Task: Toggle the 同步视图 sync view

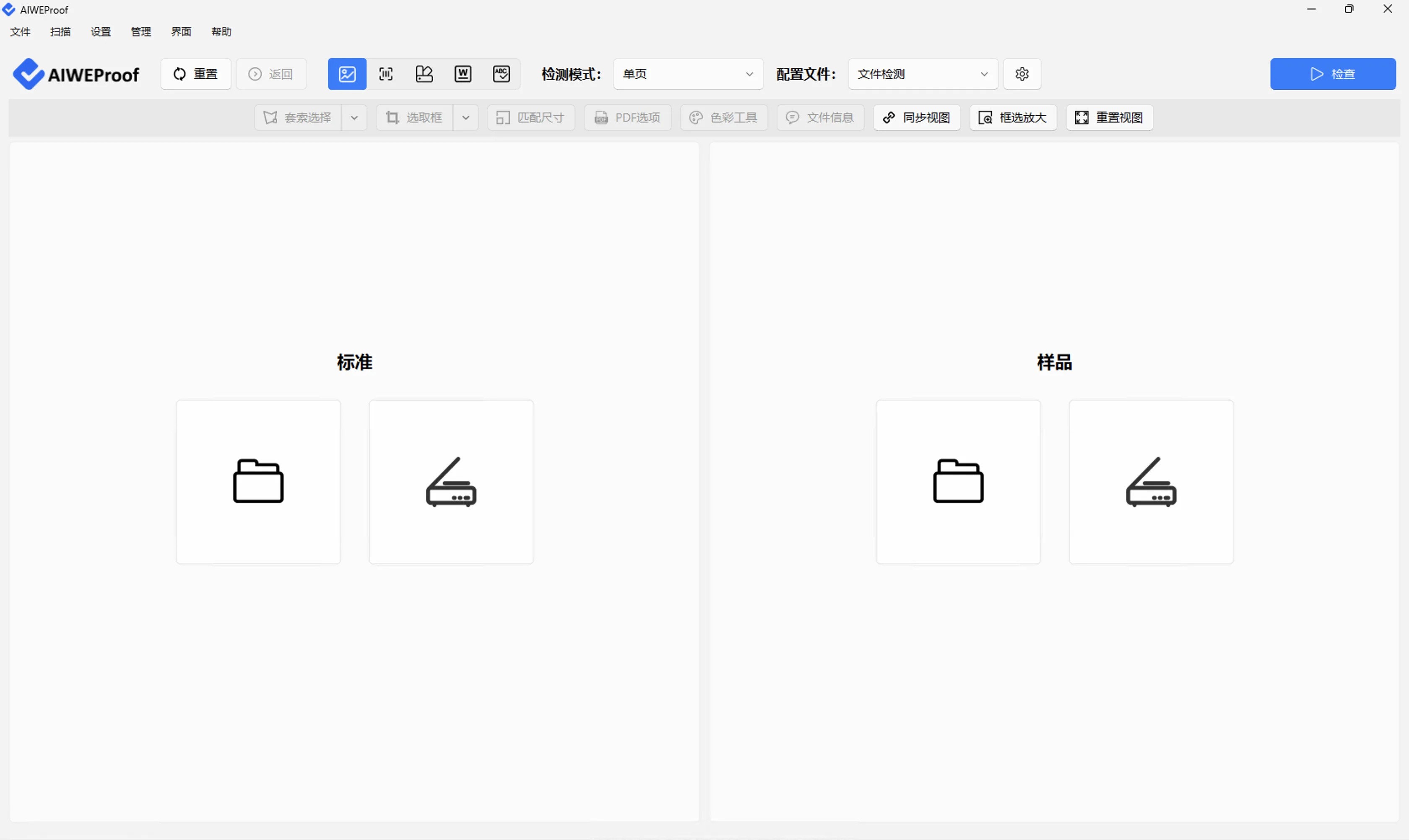Action: (x=916, y=117)
